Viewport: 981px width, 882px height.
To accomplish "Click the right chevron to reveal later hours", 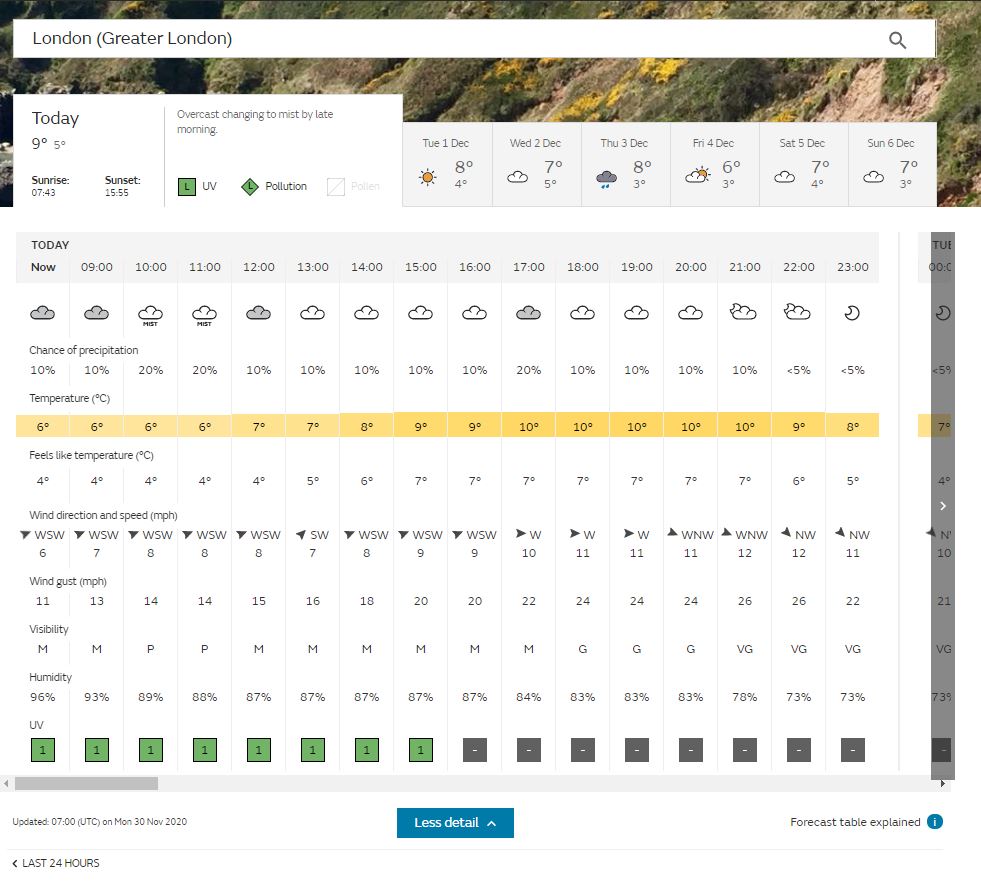I will click(942, 506).
